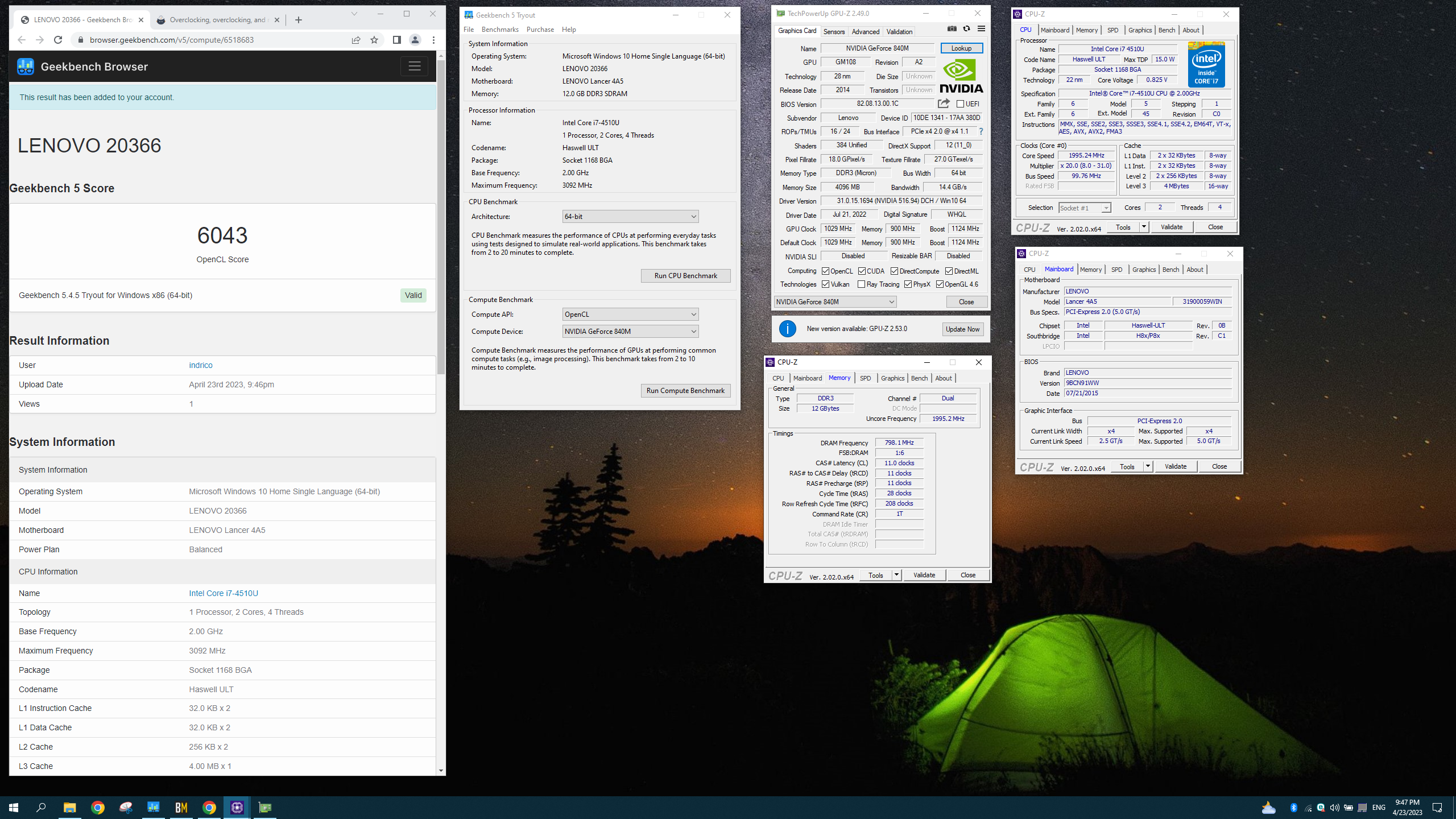Image resolution: width=1456 pixels, height=819 pixels.
Task: Open Chrome profile avatar icon
Action: 415,40
